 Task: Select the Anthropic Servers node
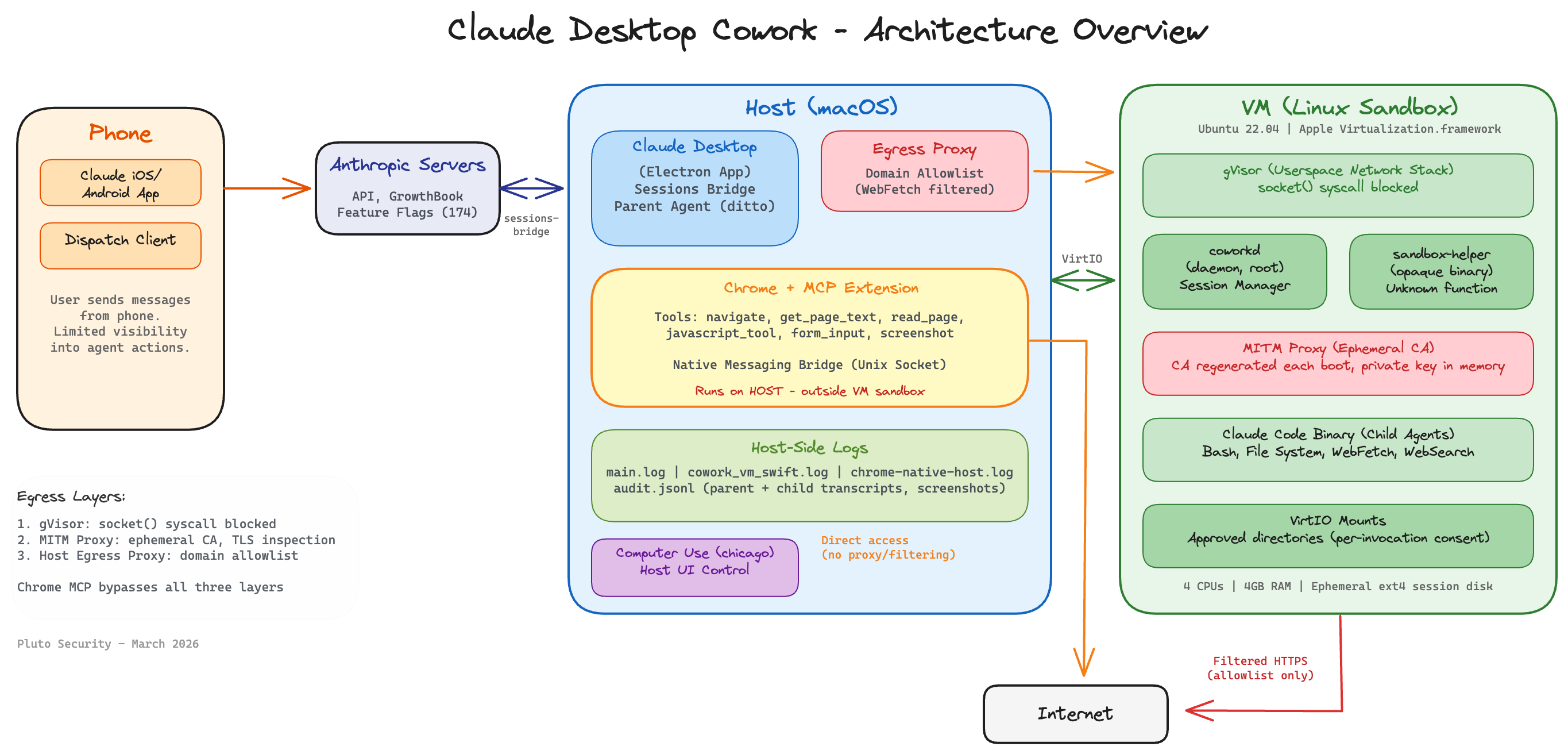coord(407,188)
